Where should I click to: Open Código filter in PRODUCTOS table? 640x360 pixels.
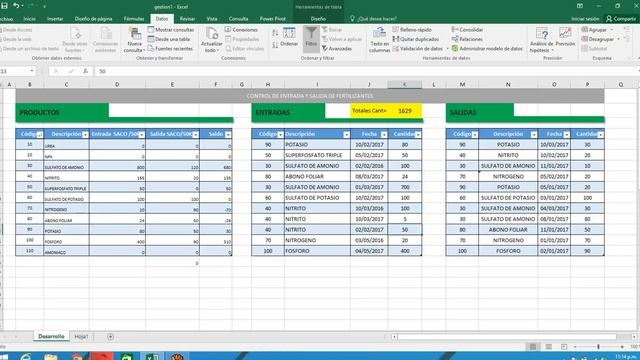(x=40, y=135)
